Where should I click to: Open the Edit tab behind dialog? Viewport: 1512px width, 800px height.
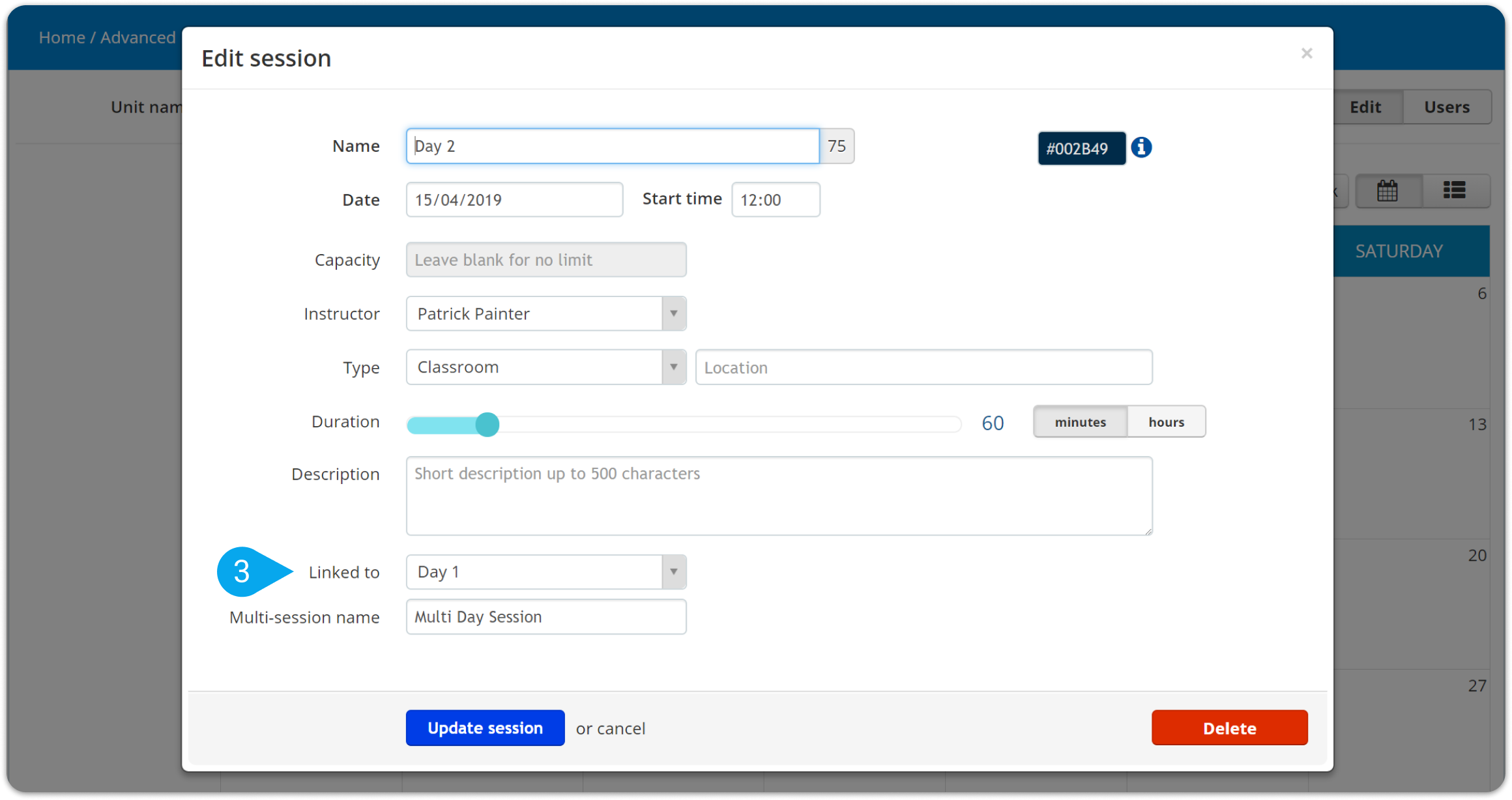pos(1365,107)
